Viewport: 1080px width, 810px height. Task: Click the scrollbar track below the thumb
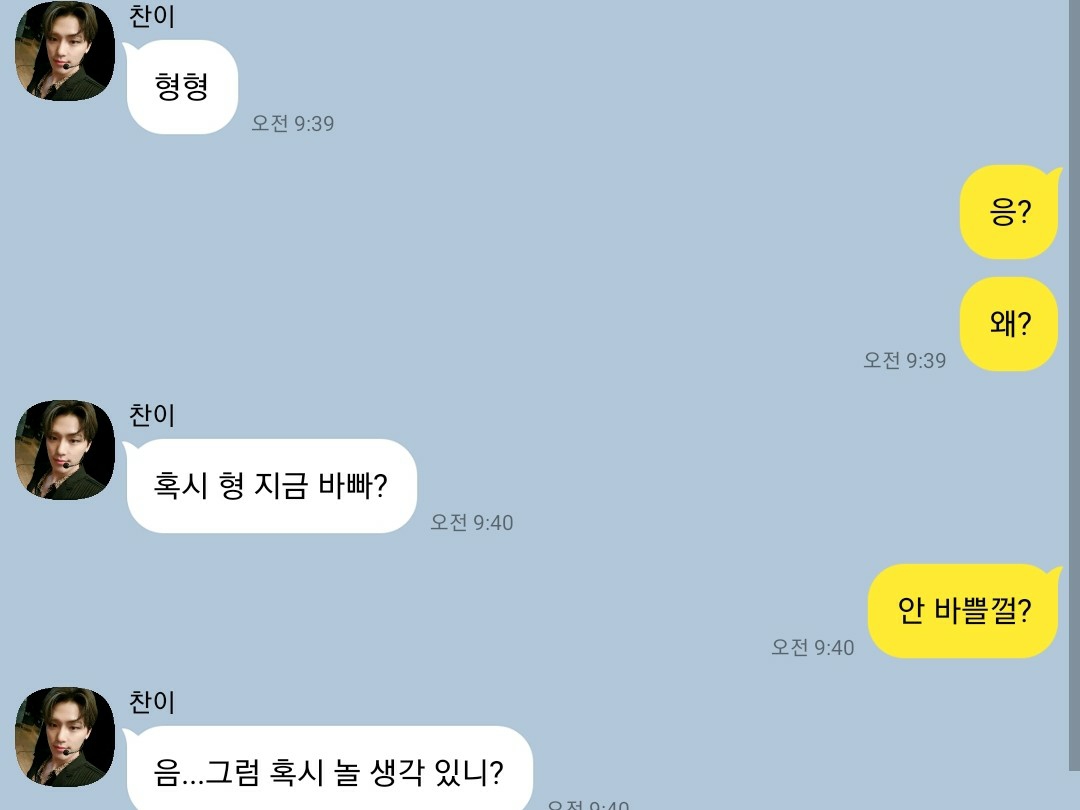(1074, 791)
